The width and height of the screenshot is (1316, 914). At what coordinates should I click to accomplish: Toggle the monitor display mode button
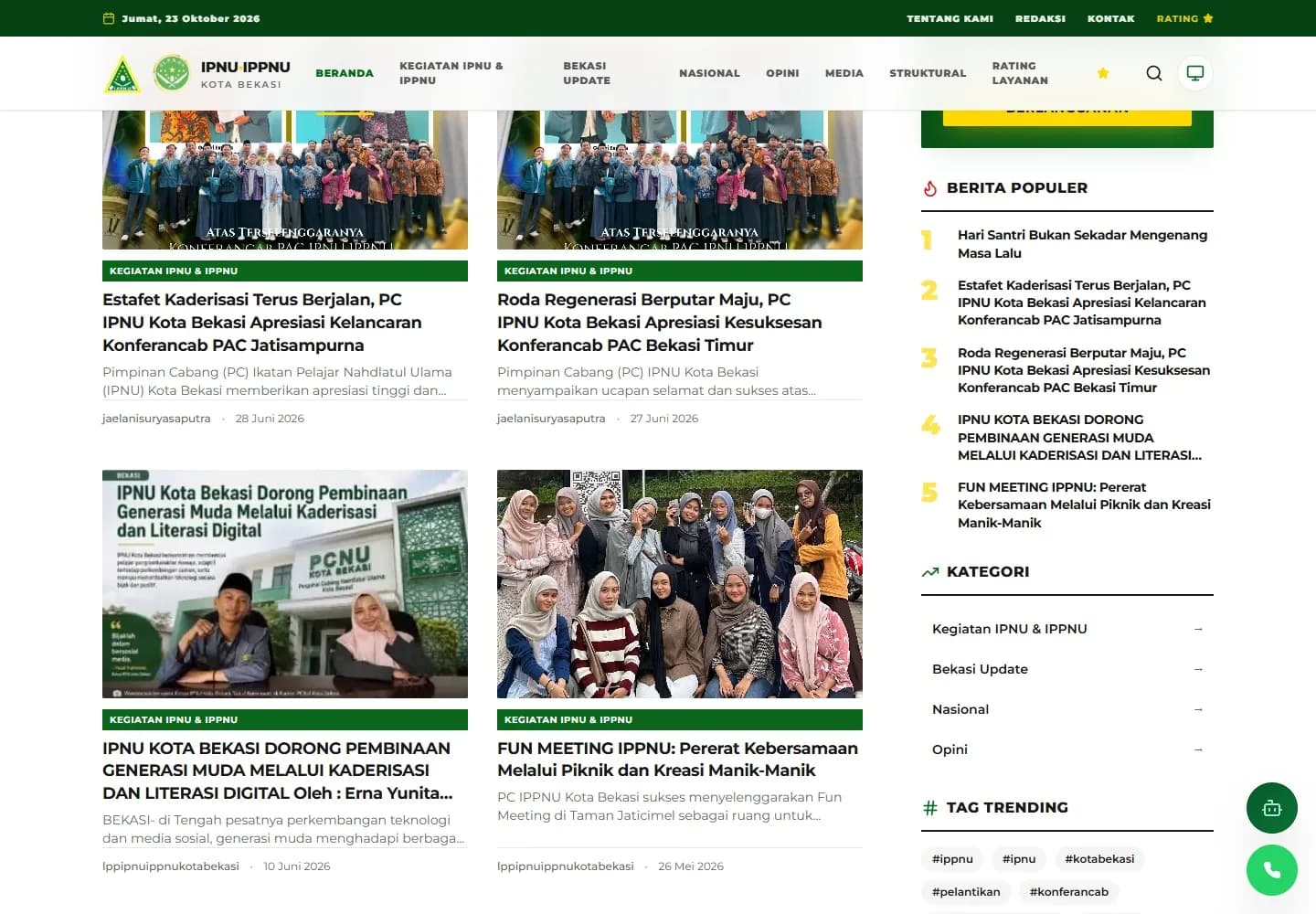coord(1195,73)
